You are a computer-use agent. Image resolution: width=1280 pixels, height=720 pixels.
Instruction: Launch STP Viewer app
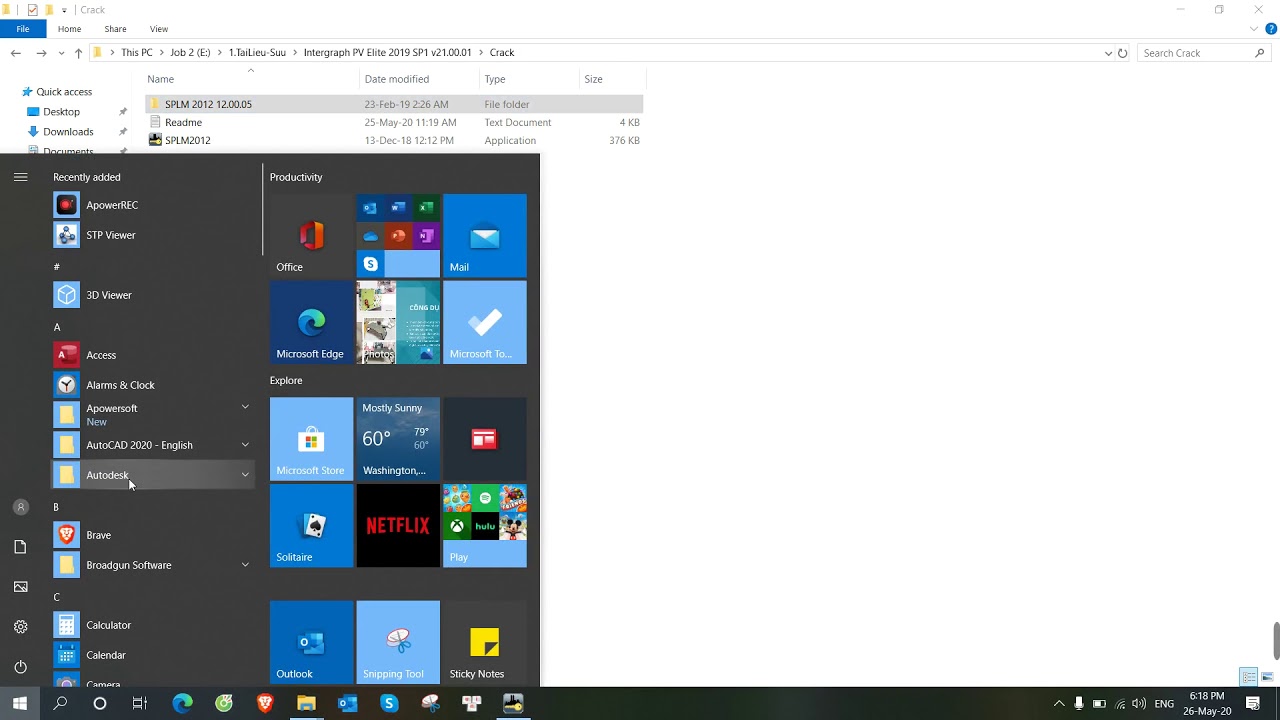[154, 235]
